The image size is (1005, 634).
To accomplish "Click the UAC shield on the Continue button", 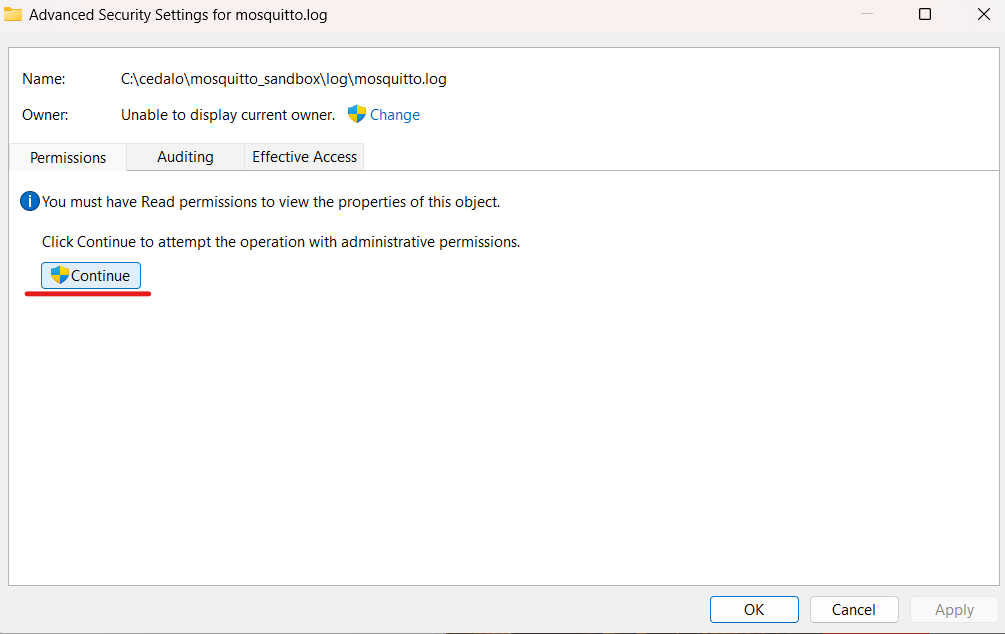I will [x=62, y=275].
